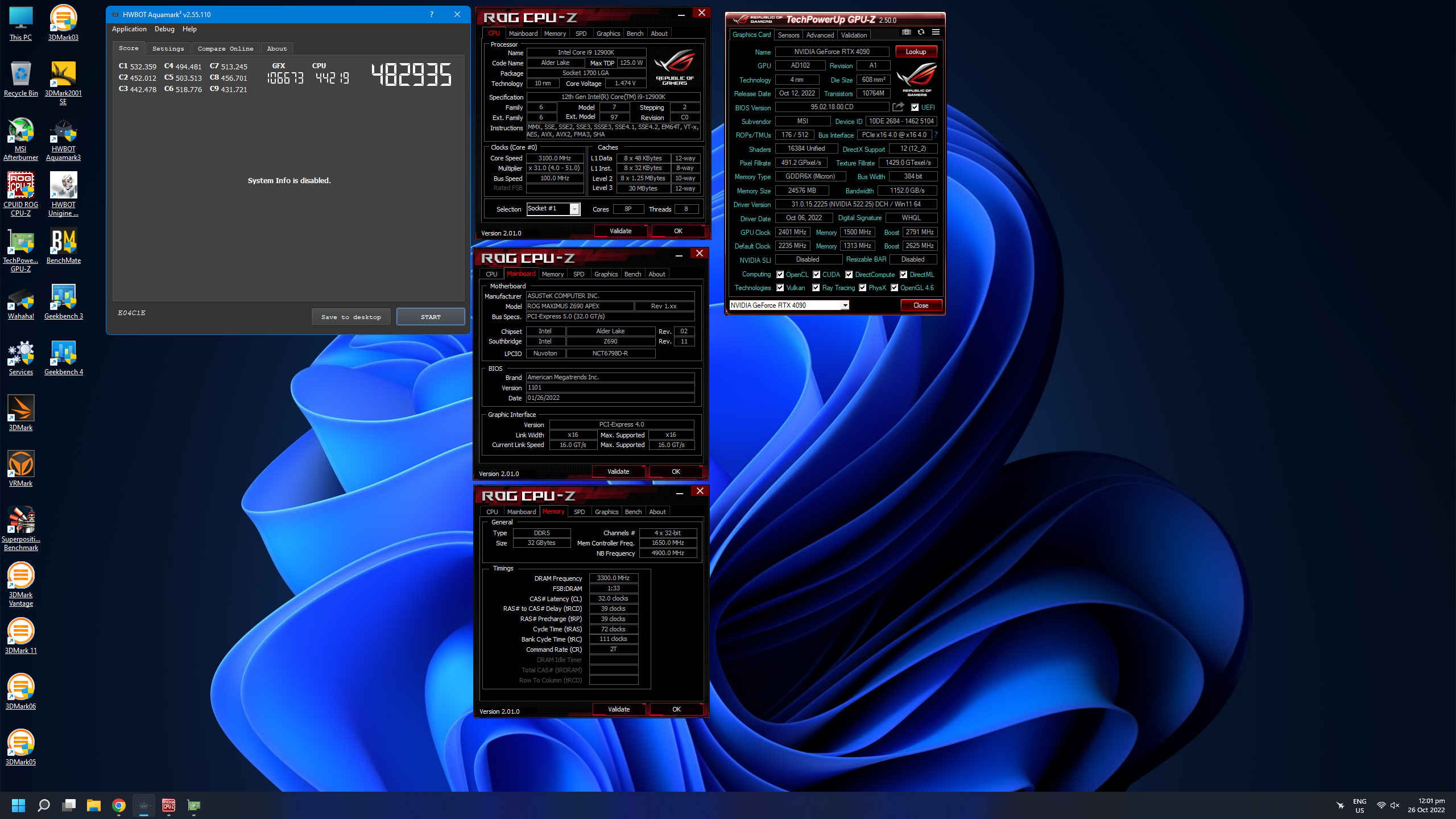
Task: Open Advanced tab in GPU-Z
Action: [x=820, y=35]
